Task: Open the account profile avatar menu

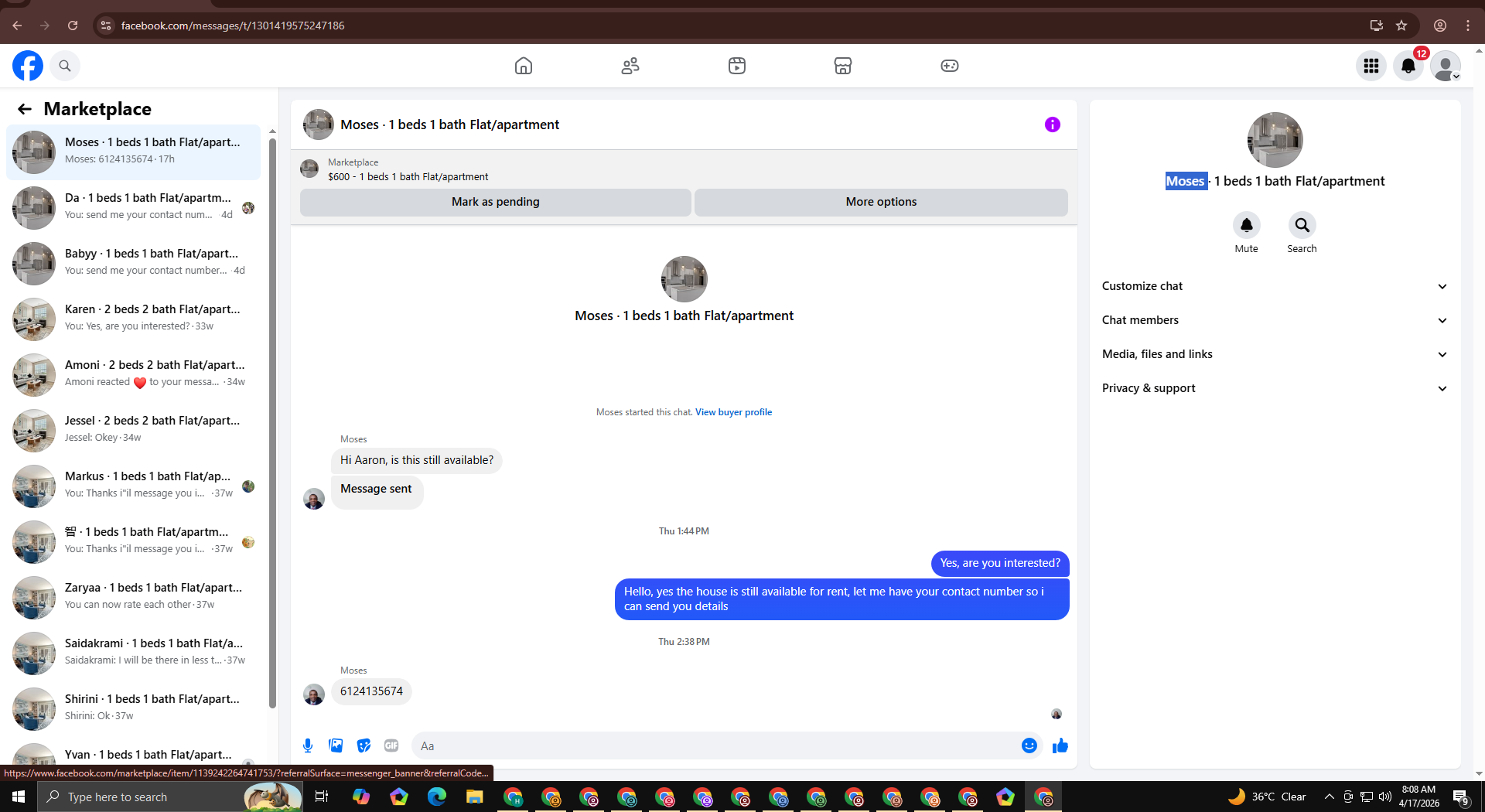Action: tap(1445, 66)
